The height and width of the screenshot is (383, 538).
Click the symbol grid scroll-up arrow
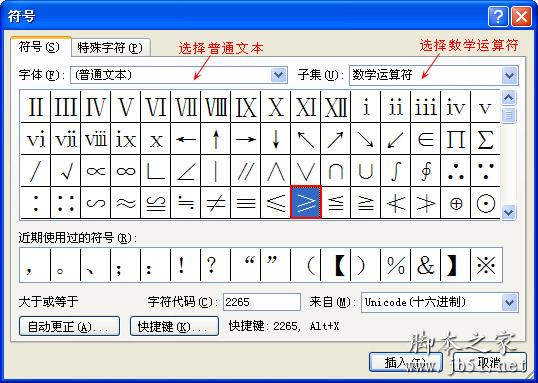[x=509, y=98]
